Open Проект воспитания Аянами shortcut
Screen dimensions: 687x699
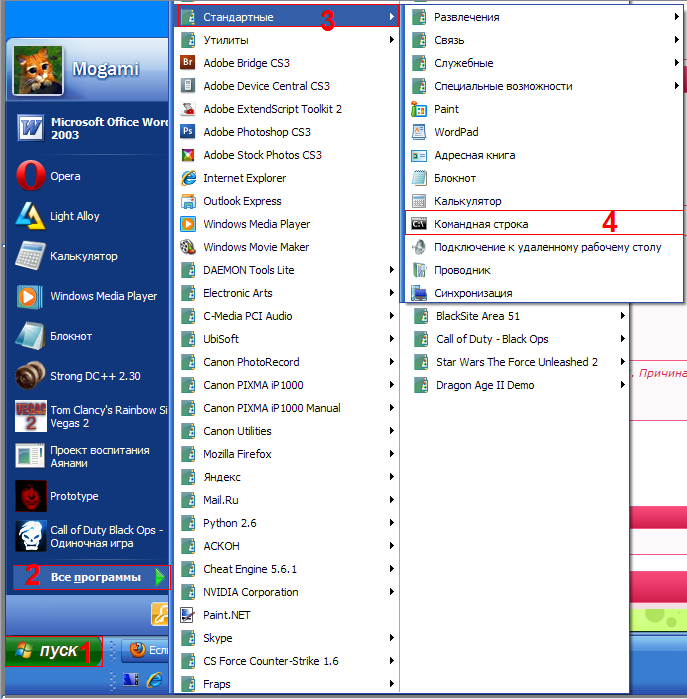tap(88, 456)
